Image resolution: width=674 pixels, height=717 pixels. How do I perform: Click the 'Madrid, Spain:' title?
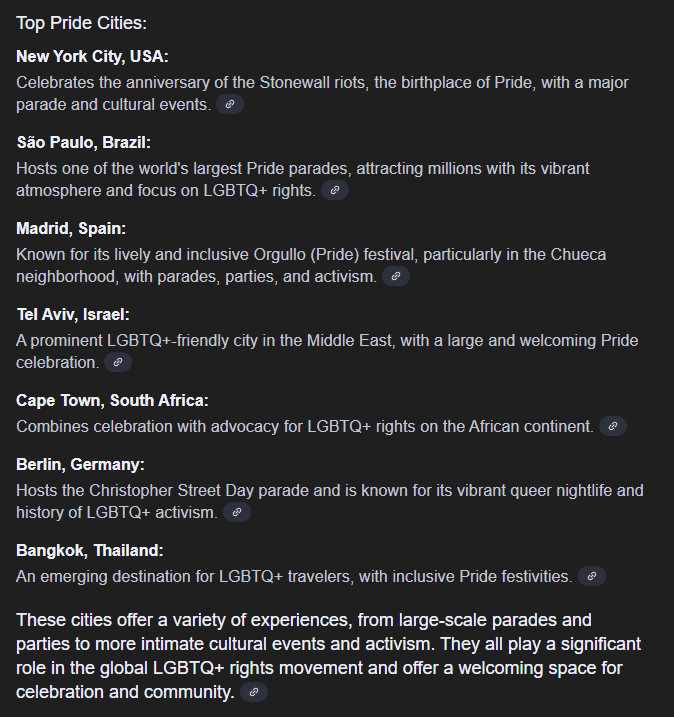point(71,229)
